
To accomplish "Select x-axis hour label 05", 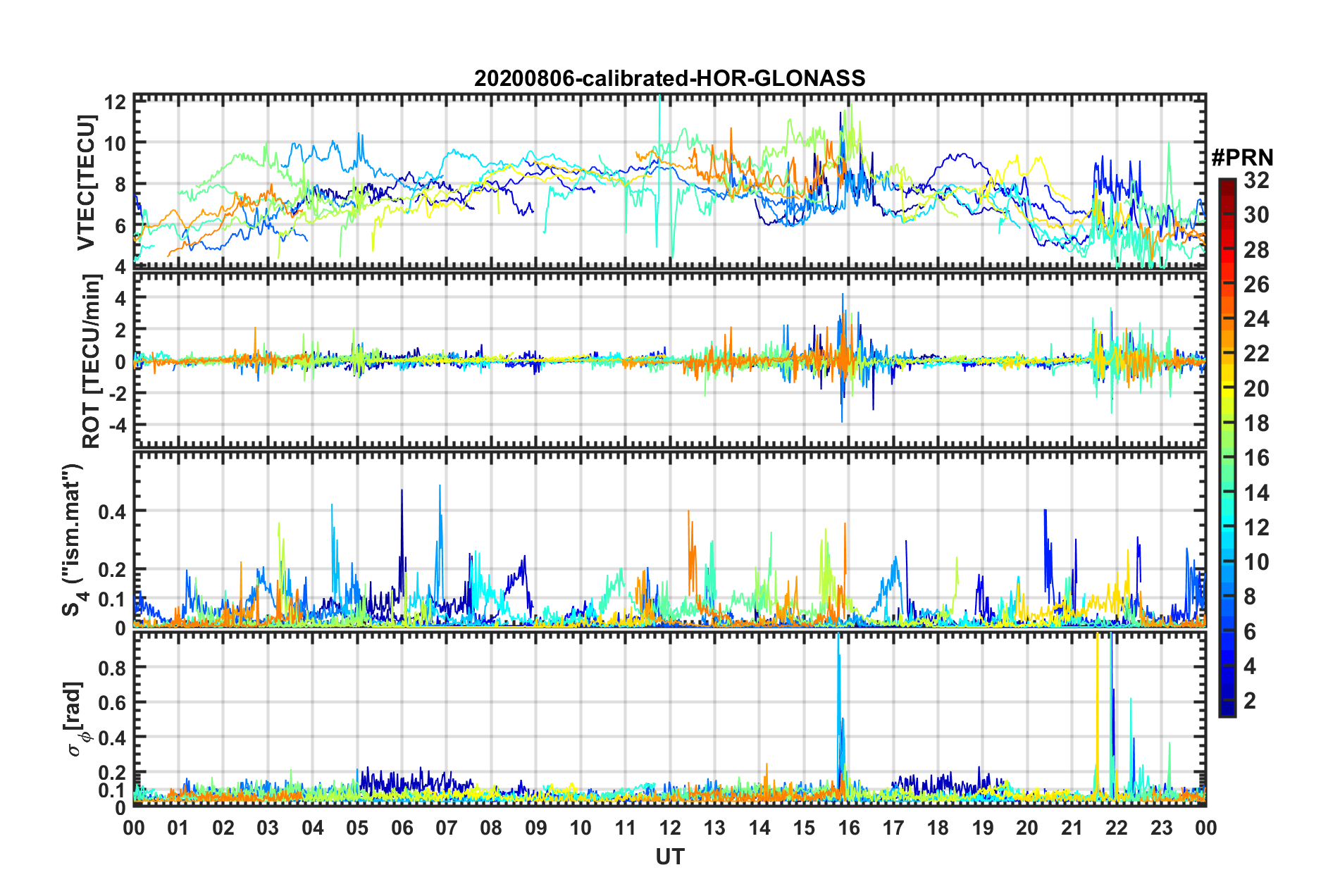I will (x=357, y=828).
